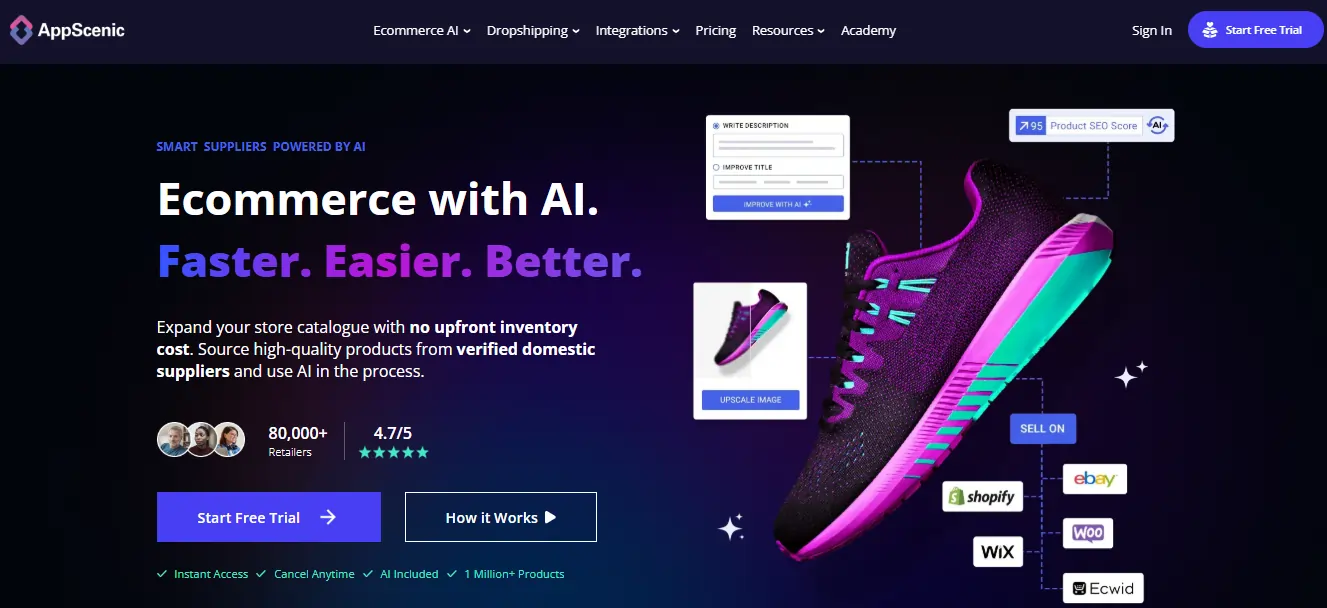Expand the Integrations dropdown

(x=637, y=31)
